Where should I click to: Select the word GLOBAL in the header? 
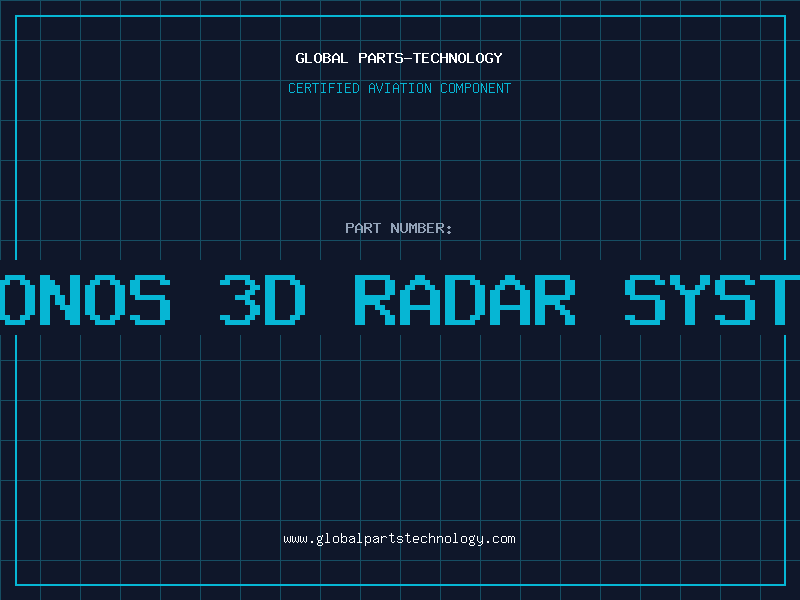tap(322, 58)
